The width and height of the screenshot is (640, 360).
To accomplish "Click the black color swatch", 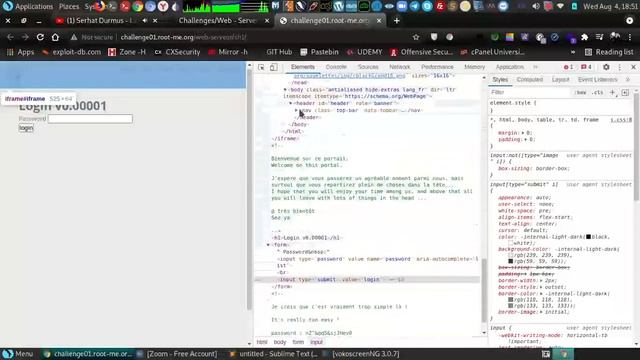I will [x=589, y=237].
